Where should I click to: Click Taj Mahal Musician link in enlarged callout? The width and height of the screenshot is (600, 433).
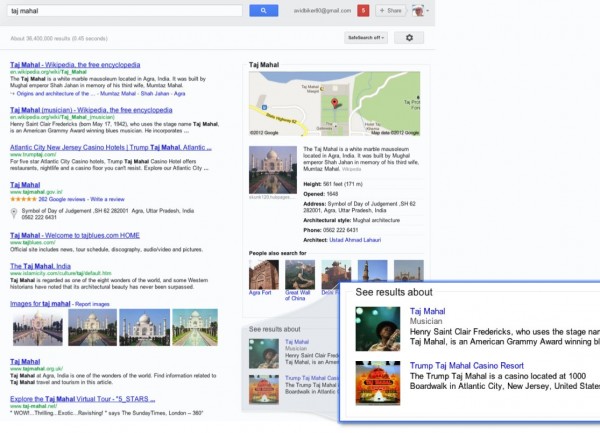coord(427,311)
